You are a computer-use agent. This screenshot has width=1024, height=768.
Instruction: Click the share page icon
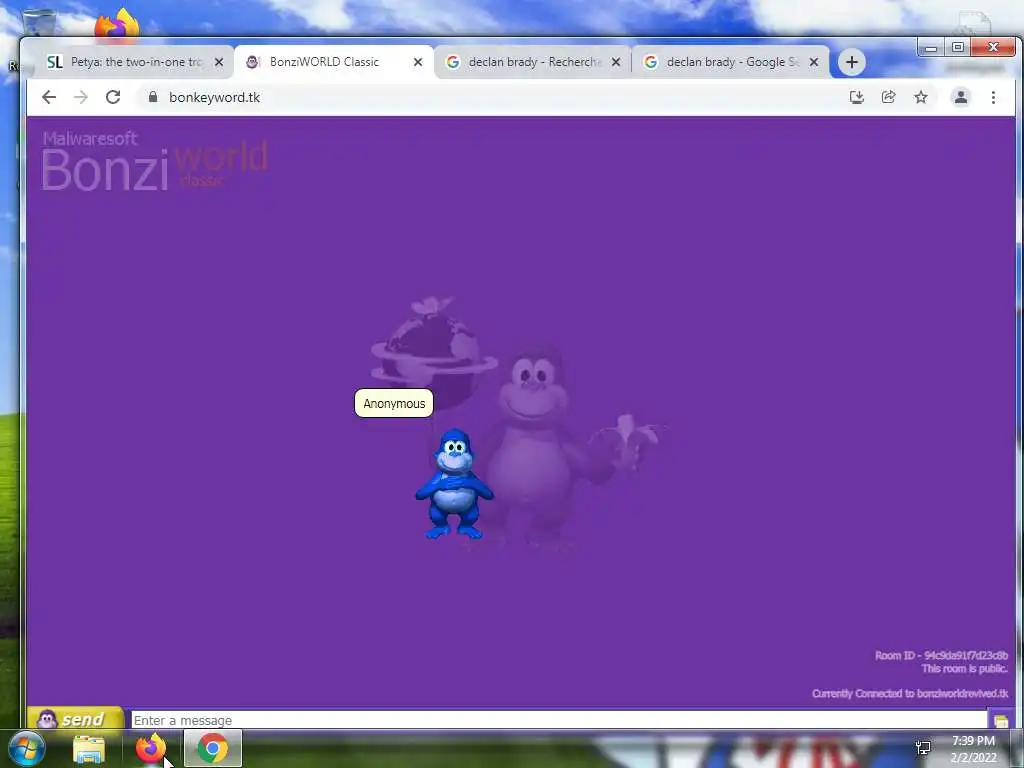click(x=888, y=97)
